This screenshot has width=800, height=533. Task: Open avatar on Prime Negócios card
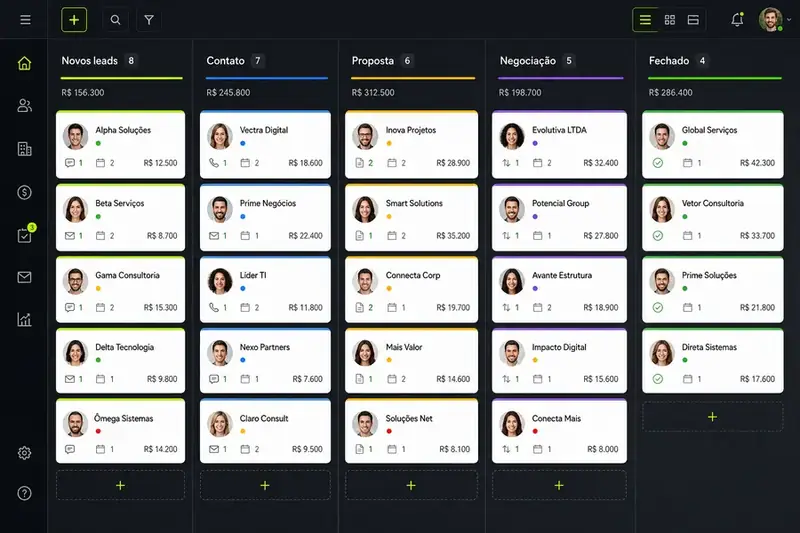pyautogui.click(x=220, y=209)
